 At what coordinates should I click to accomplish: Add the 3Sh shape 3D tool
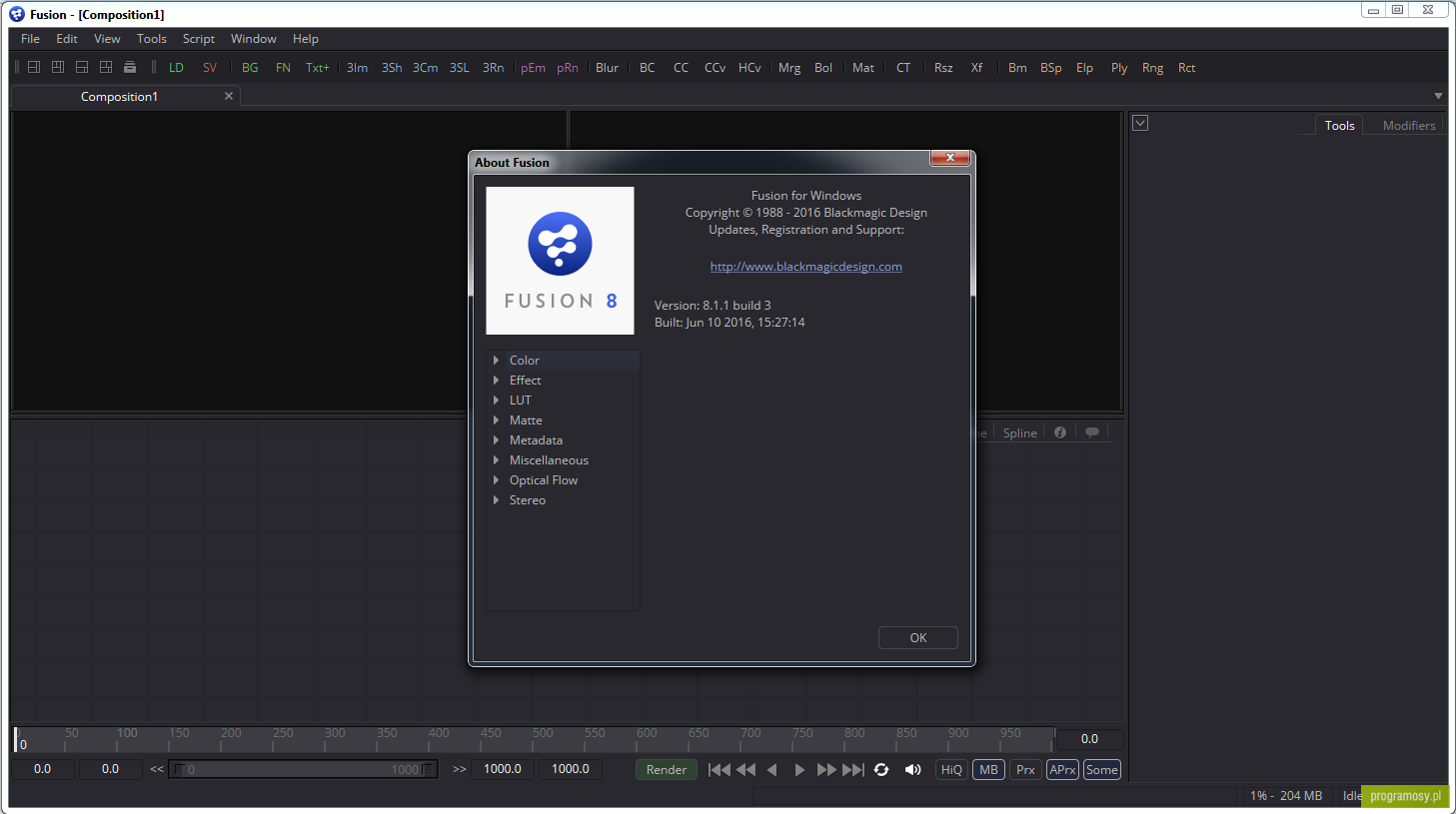tap(392, 68)
